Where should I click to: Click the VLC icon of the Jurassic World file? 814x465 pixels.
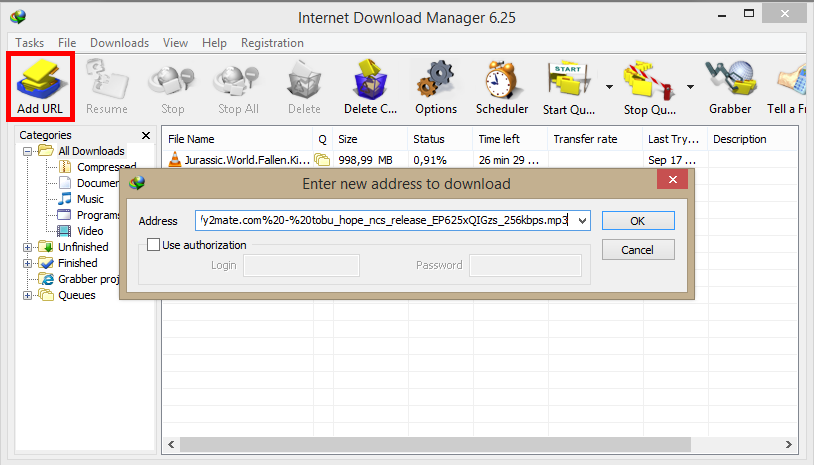[x=175, y=159]
